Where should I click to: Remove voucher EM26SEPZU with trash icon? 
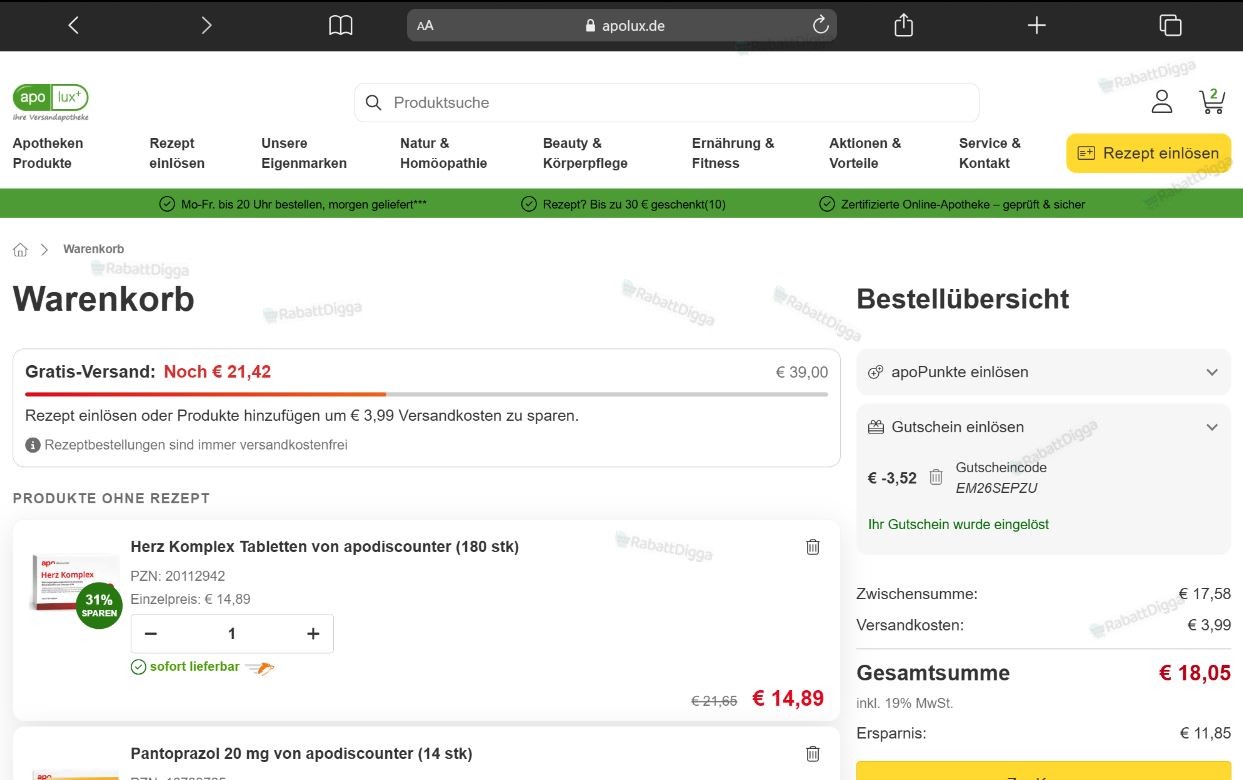point(936,477)
